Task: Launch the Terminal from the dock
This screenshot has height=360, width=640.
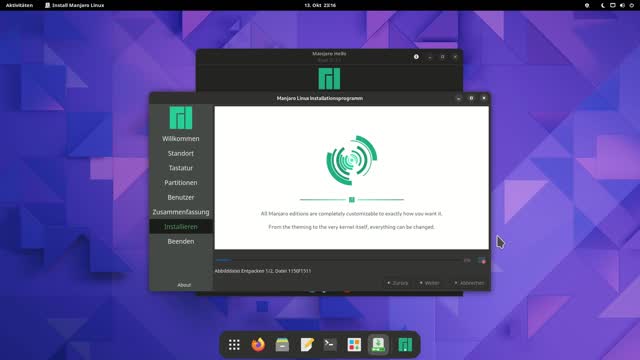Action: (x=330, y=345)
